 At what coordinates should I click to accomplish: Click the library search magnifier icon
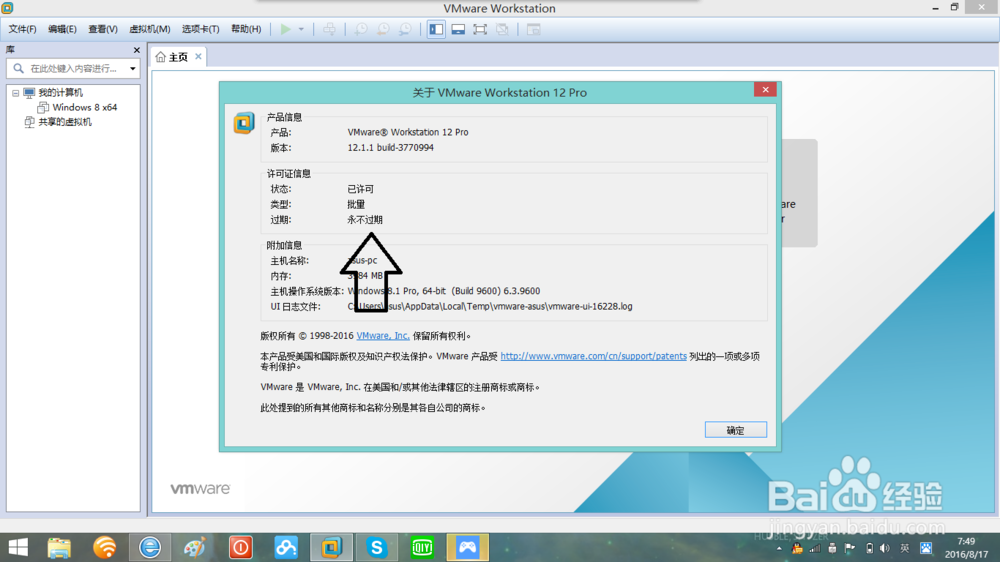click(18, 68)
